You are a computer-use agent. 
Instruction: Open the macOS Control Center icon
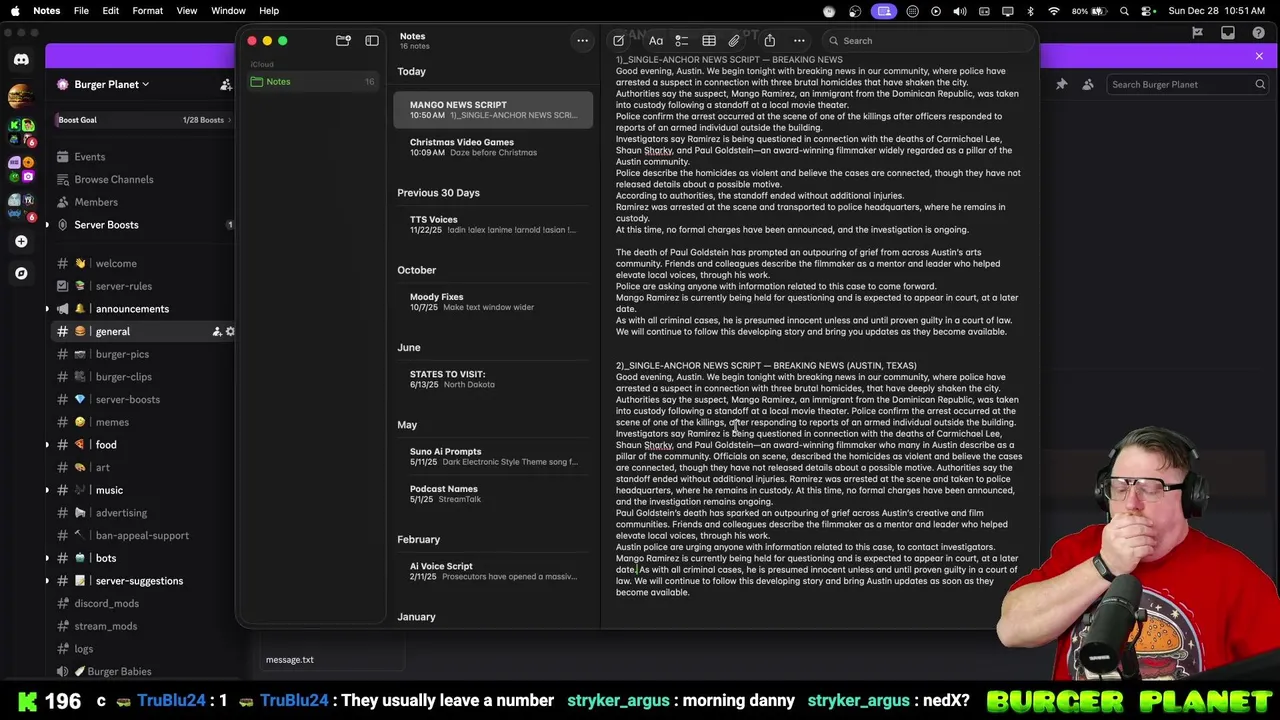(x=1148, y=11)
